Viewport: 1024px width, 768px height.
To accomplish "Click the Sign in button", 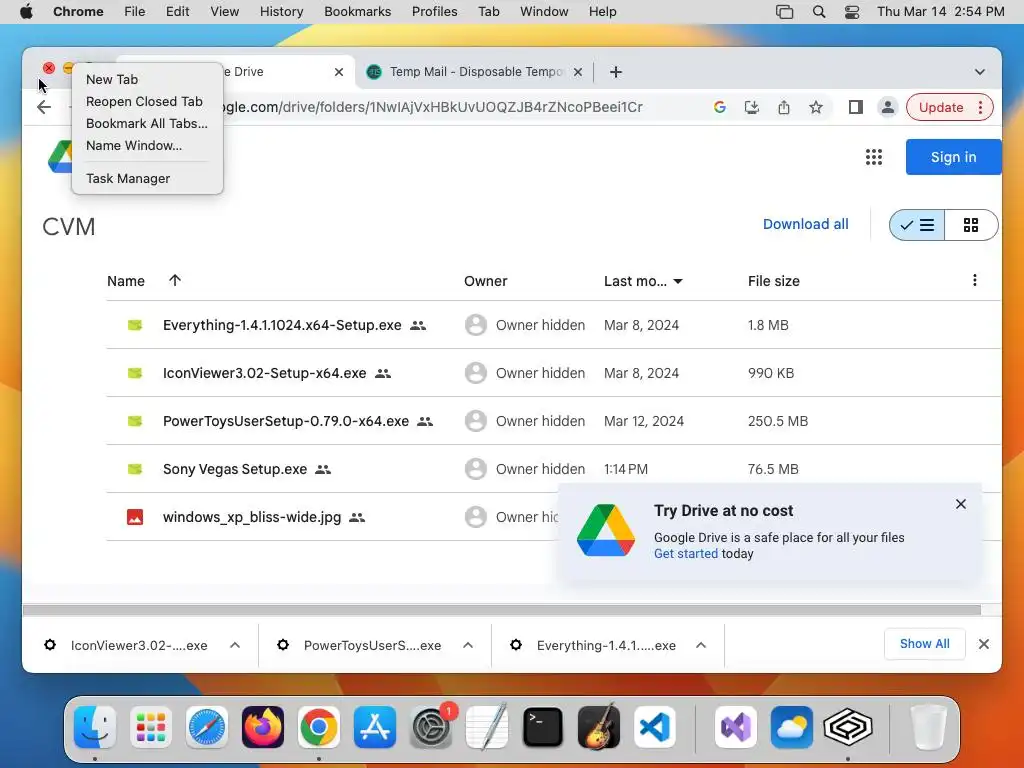I will tap(953, 157).
